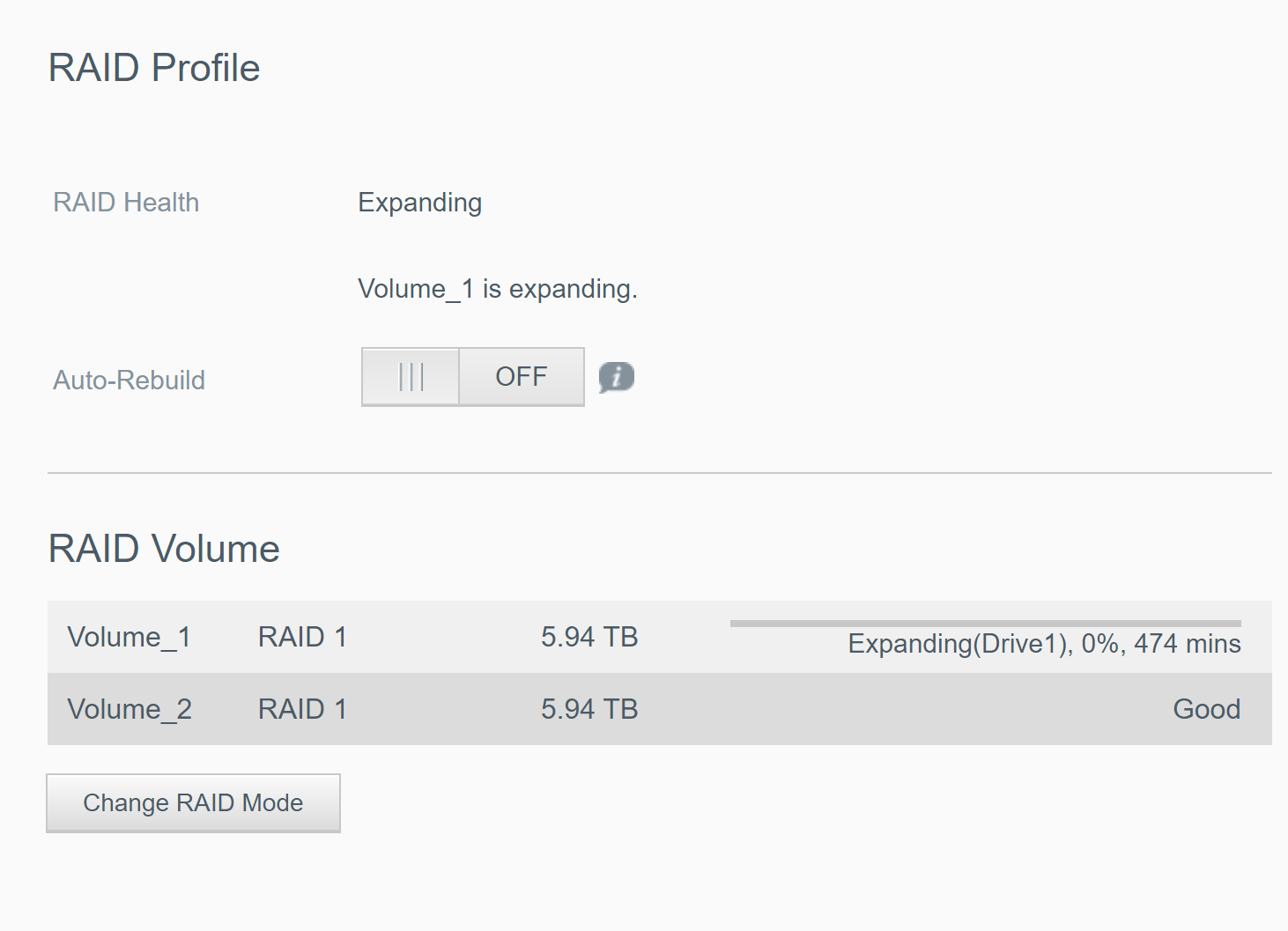Click the Expanding health status value

point(419,203)
